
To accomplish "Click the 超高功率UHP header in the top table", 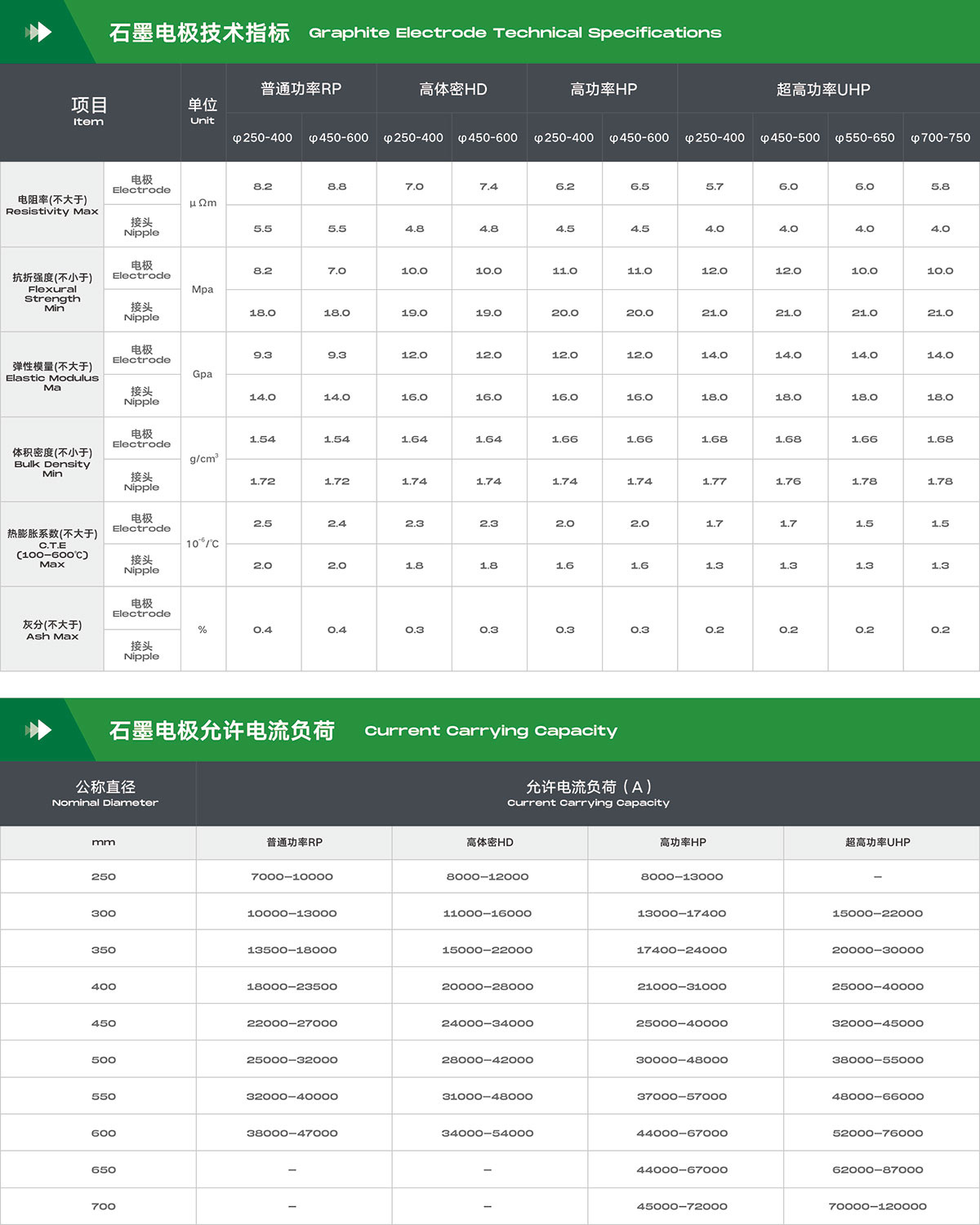I will point(823,89).
